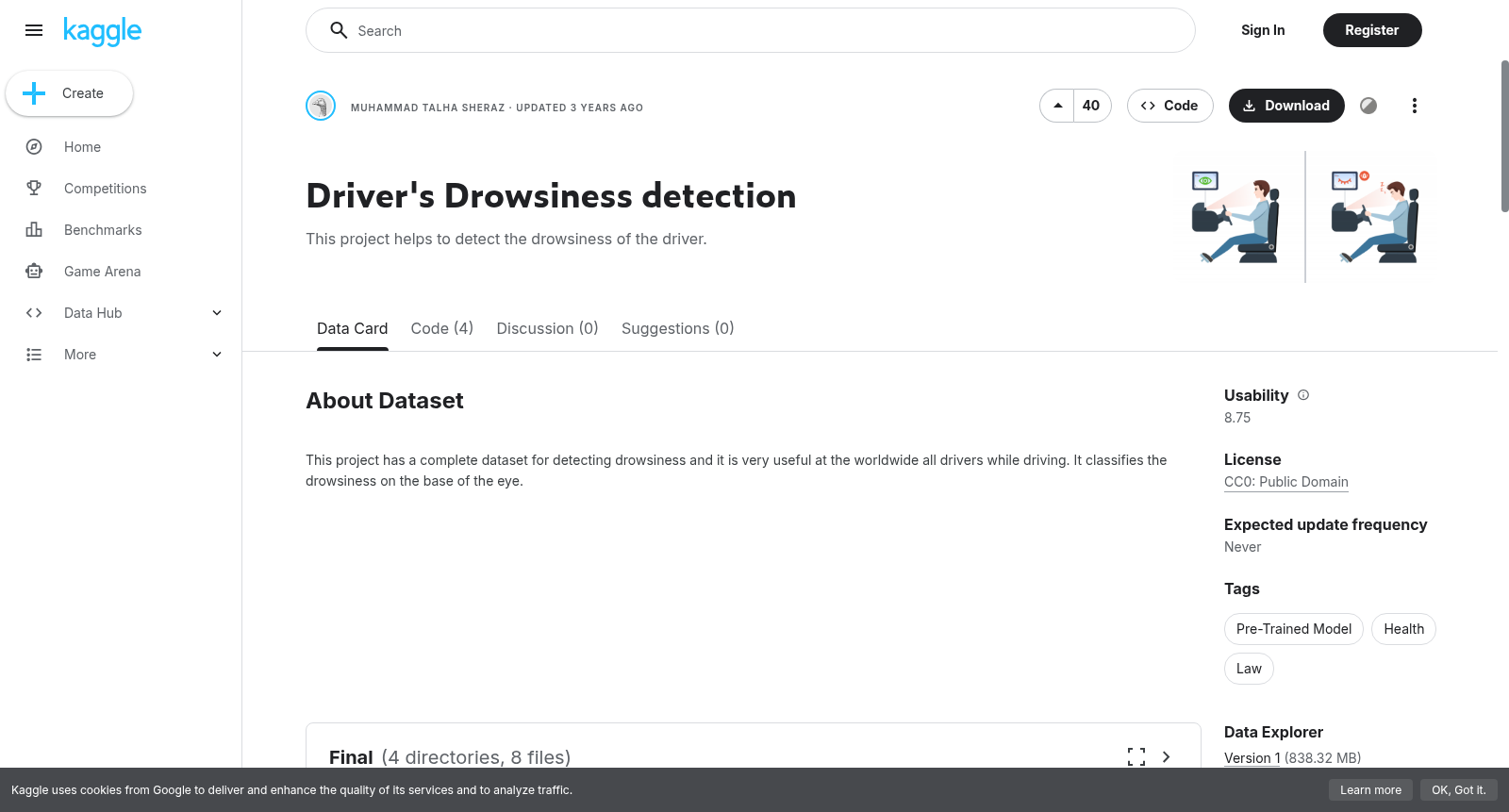Switch to the Suggestions (0) tab
Viewport: 1509px width, 812px height.
tap(678, 328)
